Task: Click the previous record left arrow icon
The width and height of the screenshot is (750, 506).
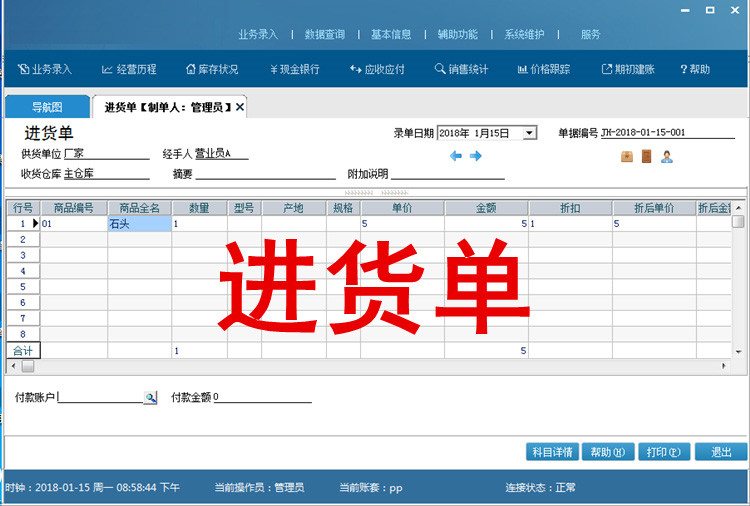Action: 456,156
